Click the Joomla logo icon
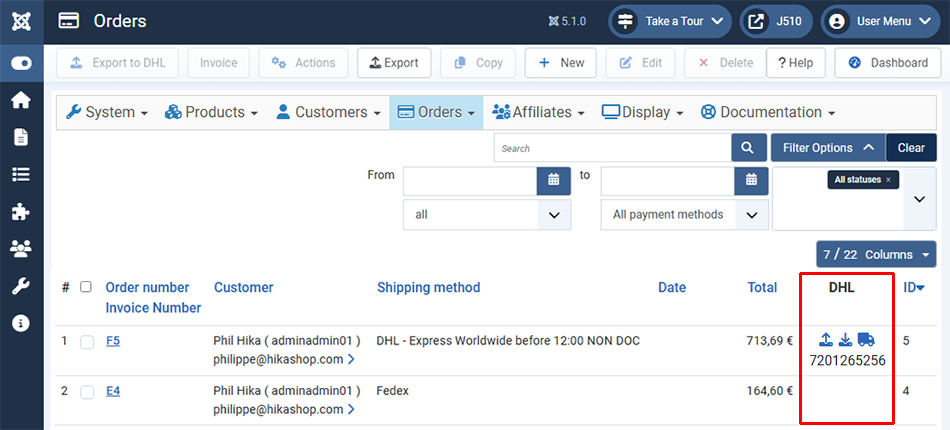 (21, 21)
